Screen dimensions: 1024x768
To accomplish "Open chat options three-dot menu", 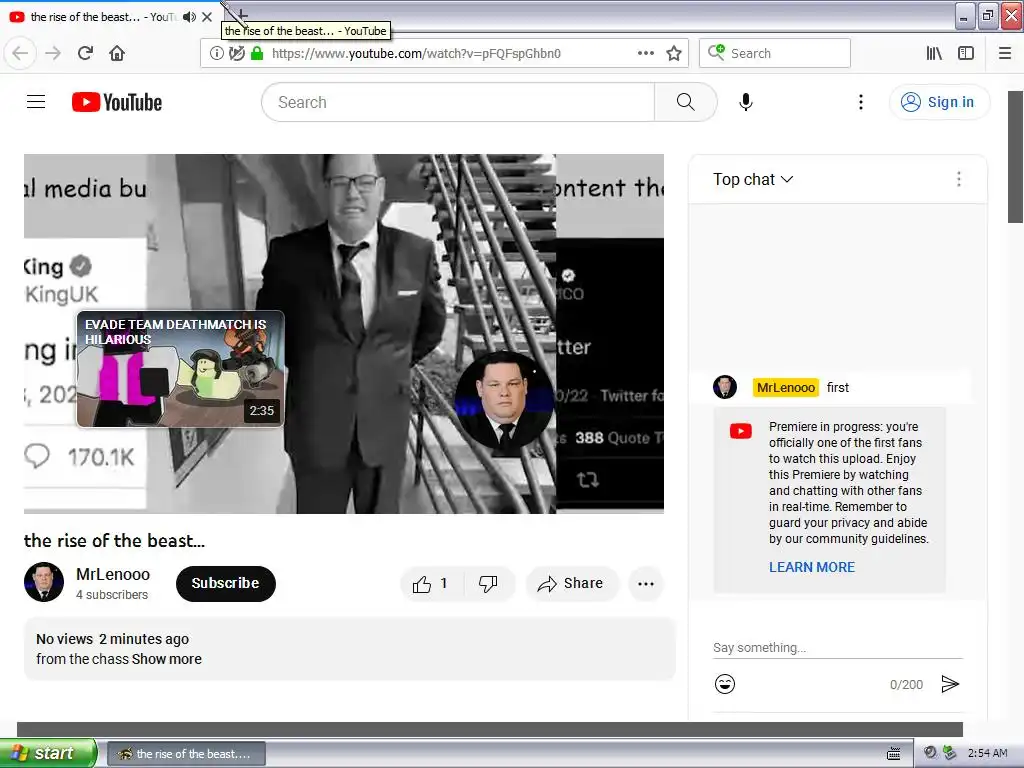I will [959, 179].
